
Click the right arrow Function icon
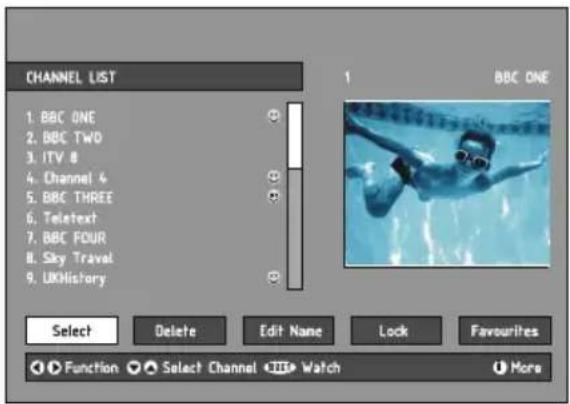(x=55, y=368)
